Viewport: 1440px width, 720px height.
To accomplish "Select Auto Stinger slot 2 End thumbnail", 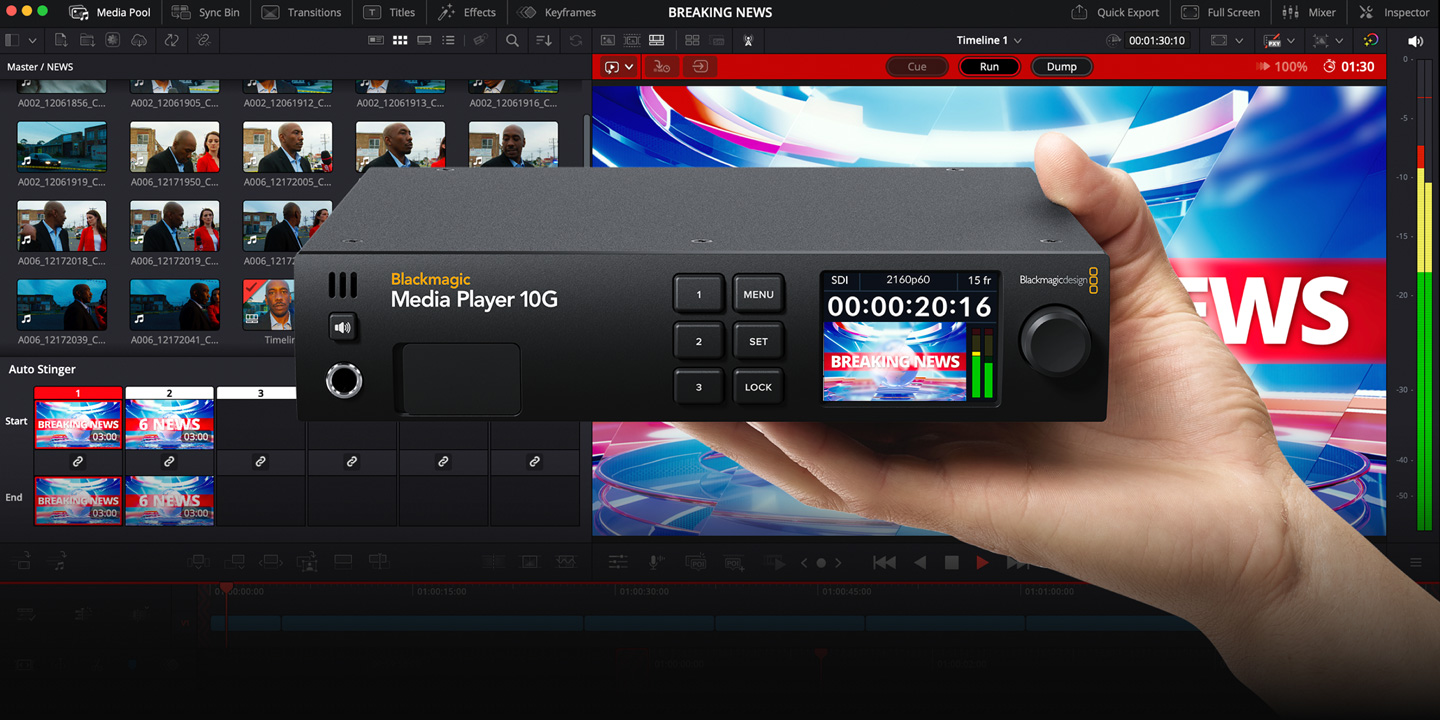I will pyautogui.click(x=169, y=500).
